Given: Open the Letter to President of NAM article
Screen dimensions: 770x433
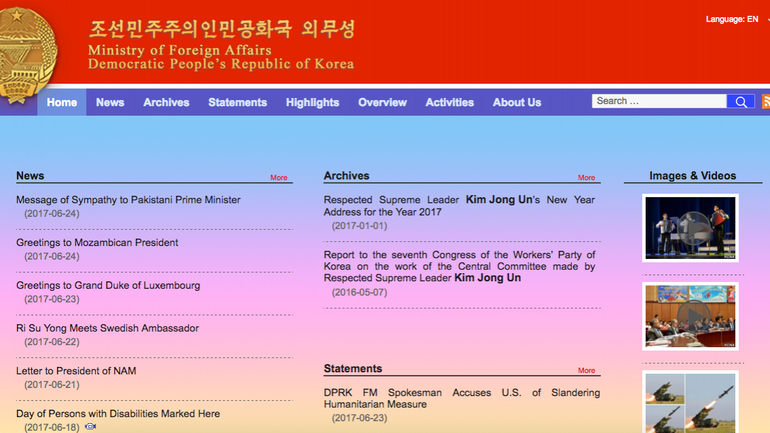Looking at the screenshot, I should point(76,371).
